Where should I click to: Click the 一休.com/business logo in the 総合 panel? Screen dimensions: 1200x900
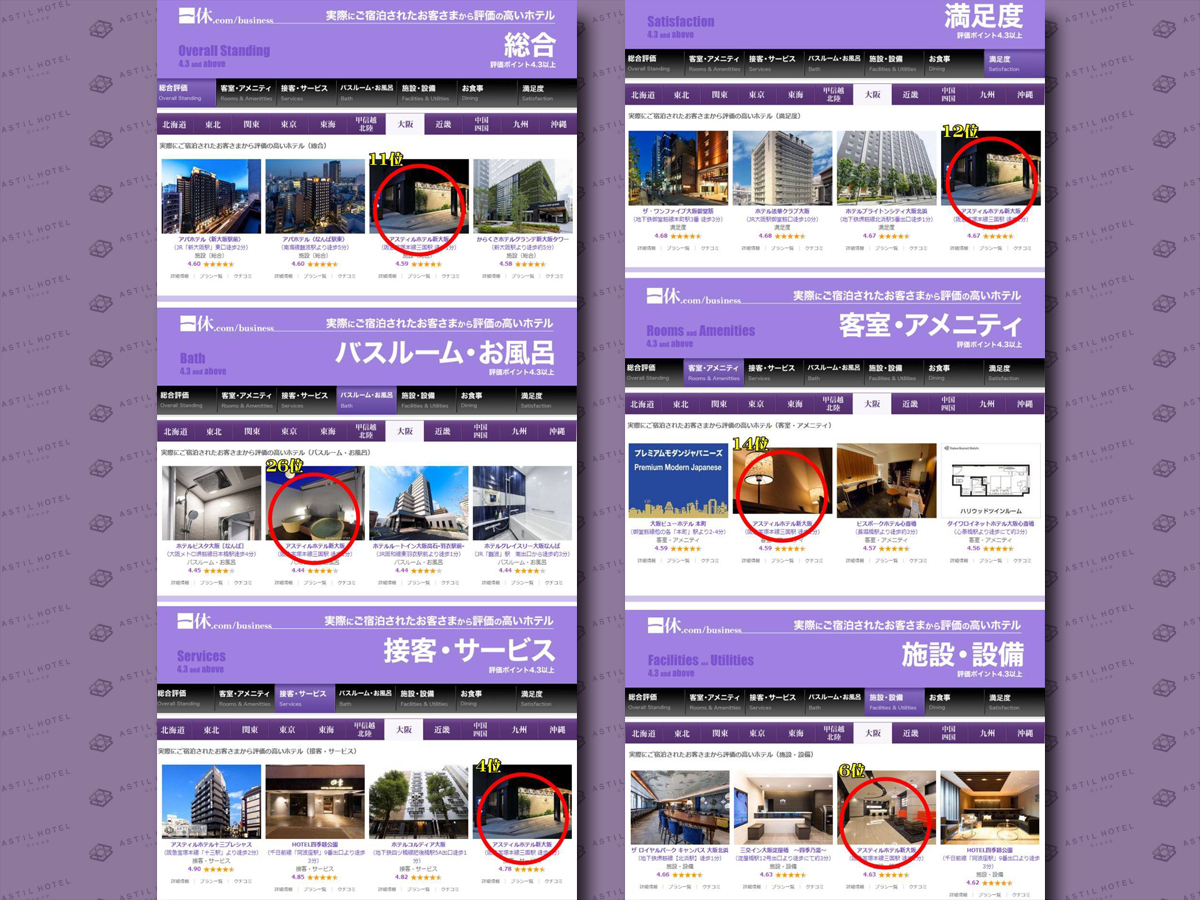tap(226, 16)
